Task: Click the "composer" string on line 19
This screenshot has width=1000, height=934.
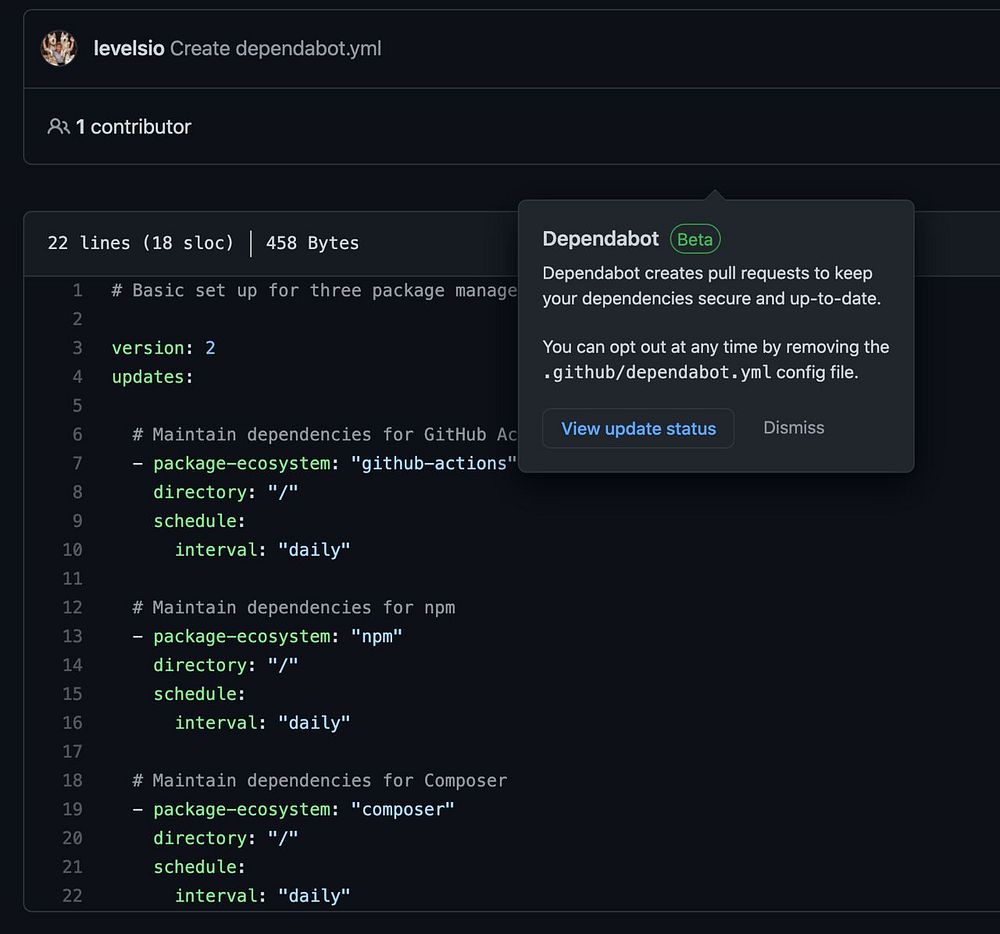Action: [402, 809]
